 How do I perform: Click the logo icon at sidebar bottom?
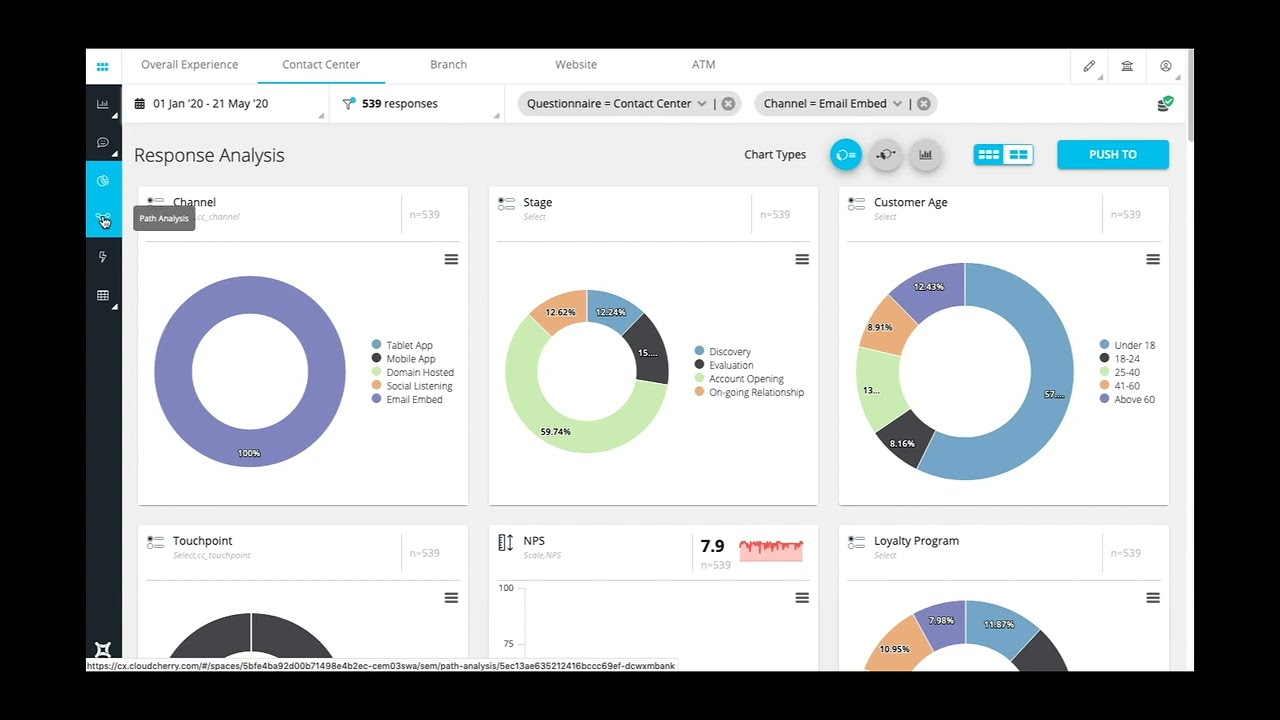click(103, 651)
